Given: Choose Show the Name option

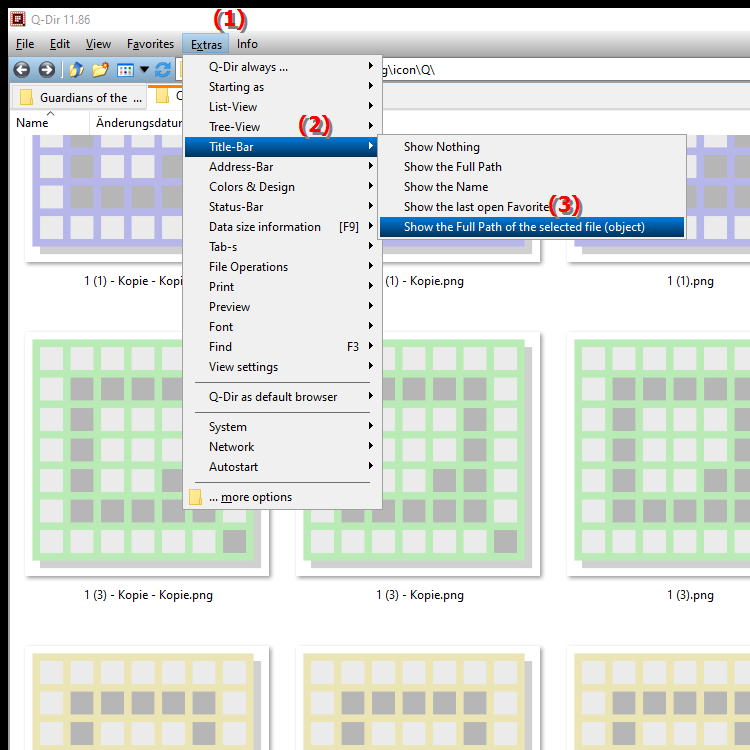Looking at the screenshot, I should 532,187.
